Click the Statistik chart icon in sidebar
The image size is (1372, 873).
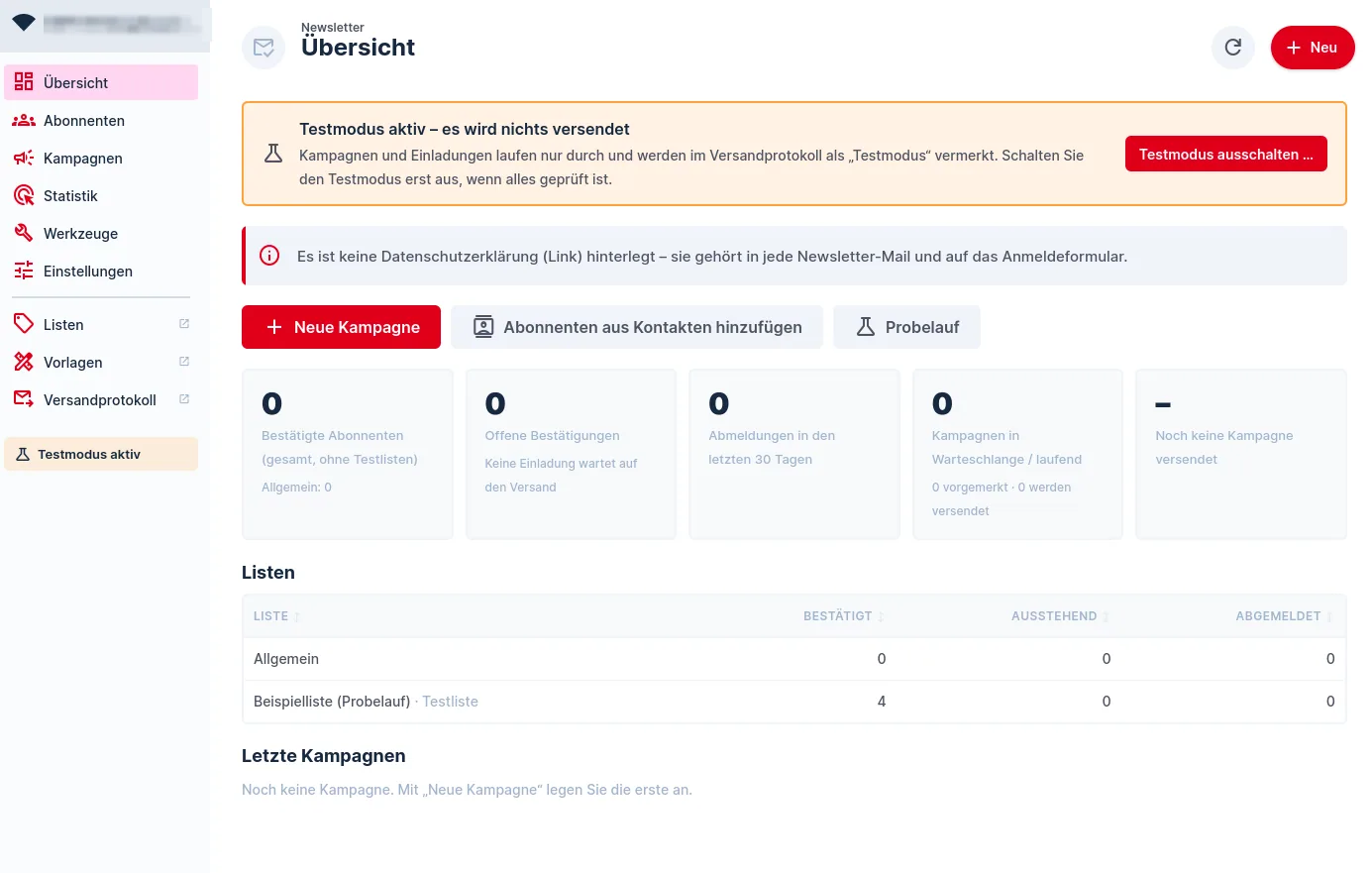[24, 195]
